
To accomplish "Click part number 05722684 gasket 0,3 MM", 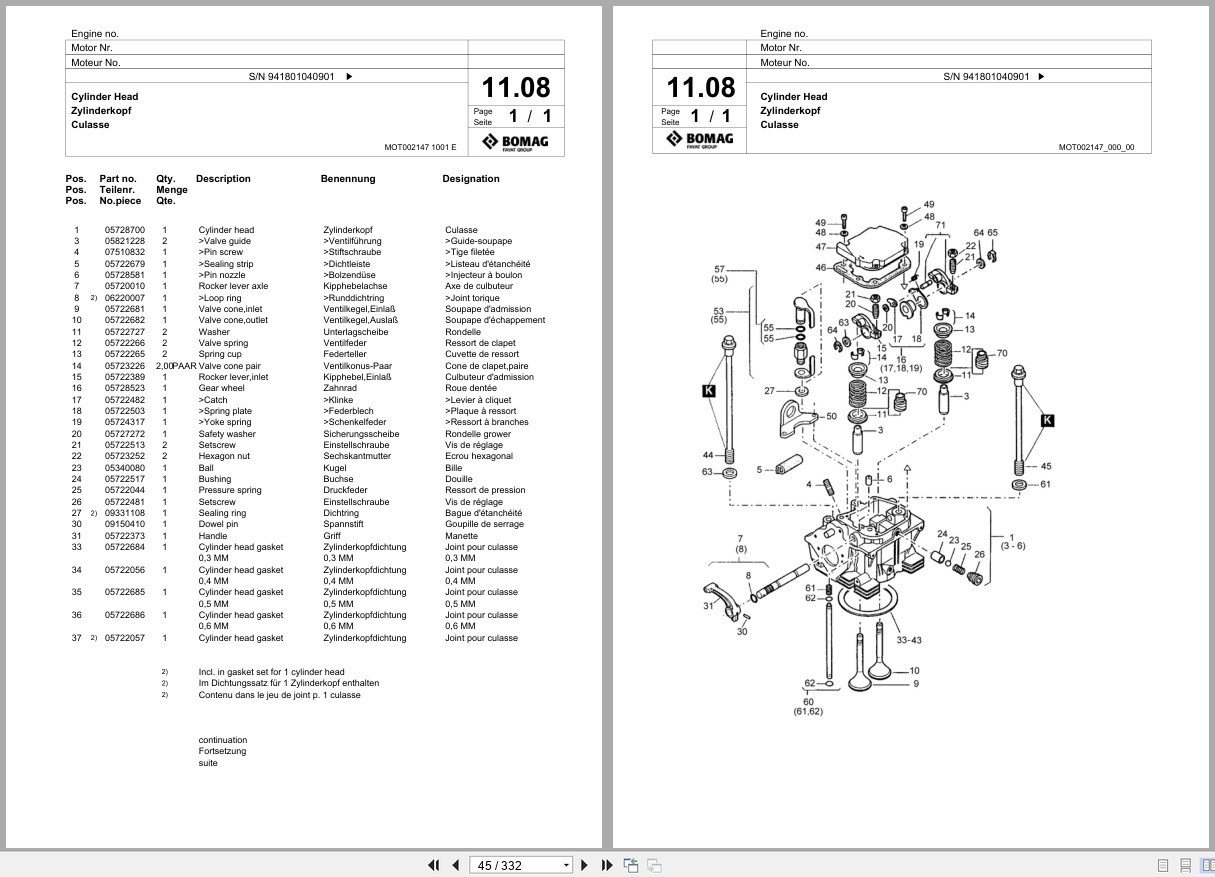I will click(x=125, y=547).
